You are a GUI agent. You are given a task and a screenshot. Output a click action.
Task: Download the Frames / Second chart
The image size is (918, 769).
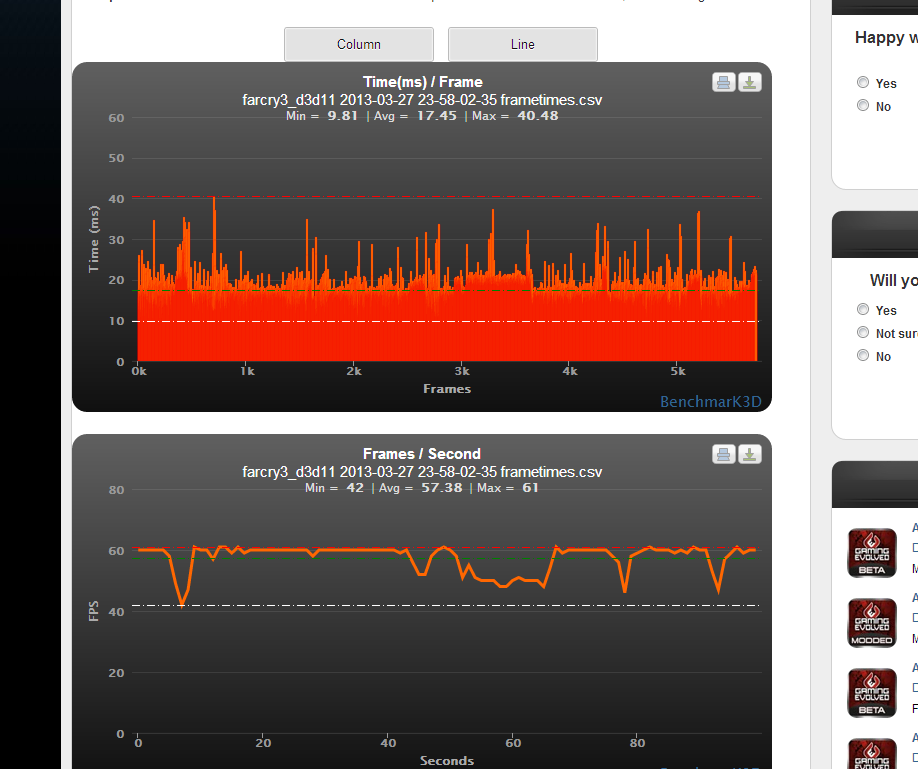click(x=749, y=454)
